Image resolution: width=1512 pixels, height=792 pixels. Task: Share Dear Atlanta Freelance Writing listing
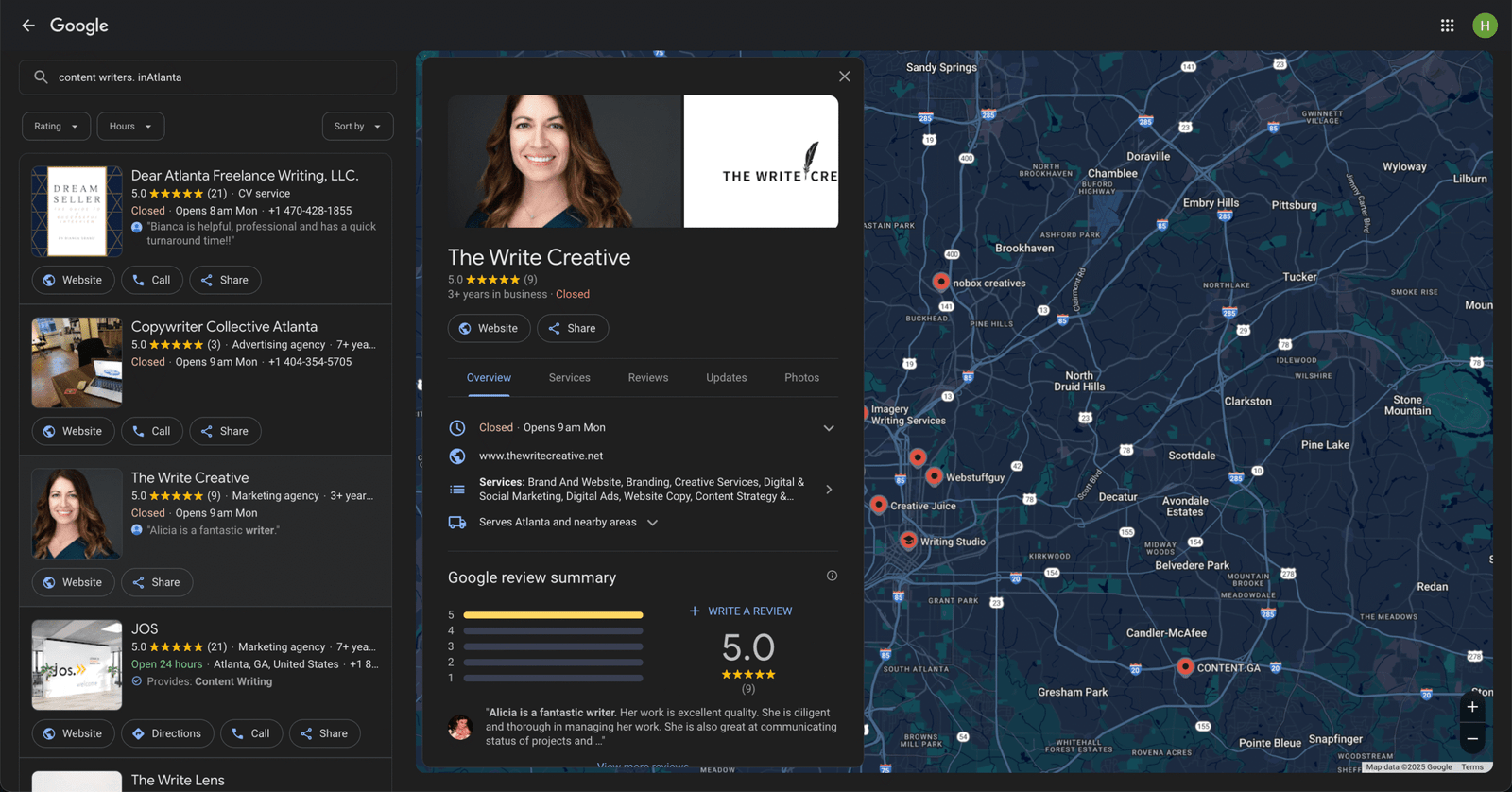(225, 280)
